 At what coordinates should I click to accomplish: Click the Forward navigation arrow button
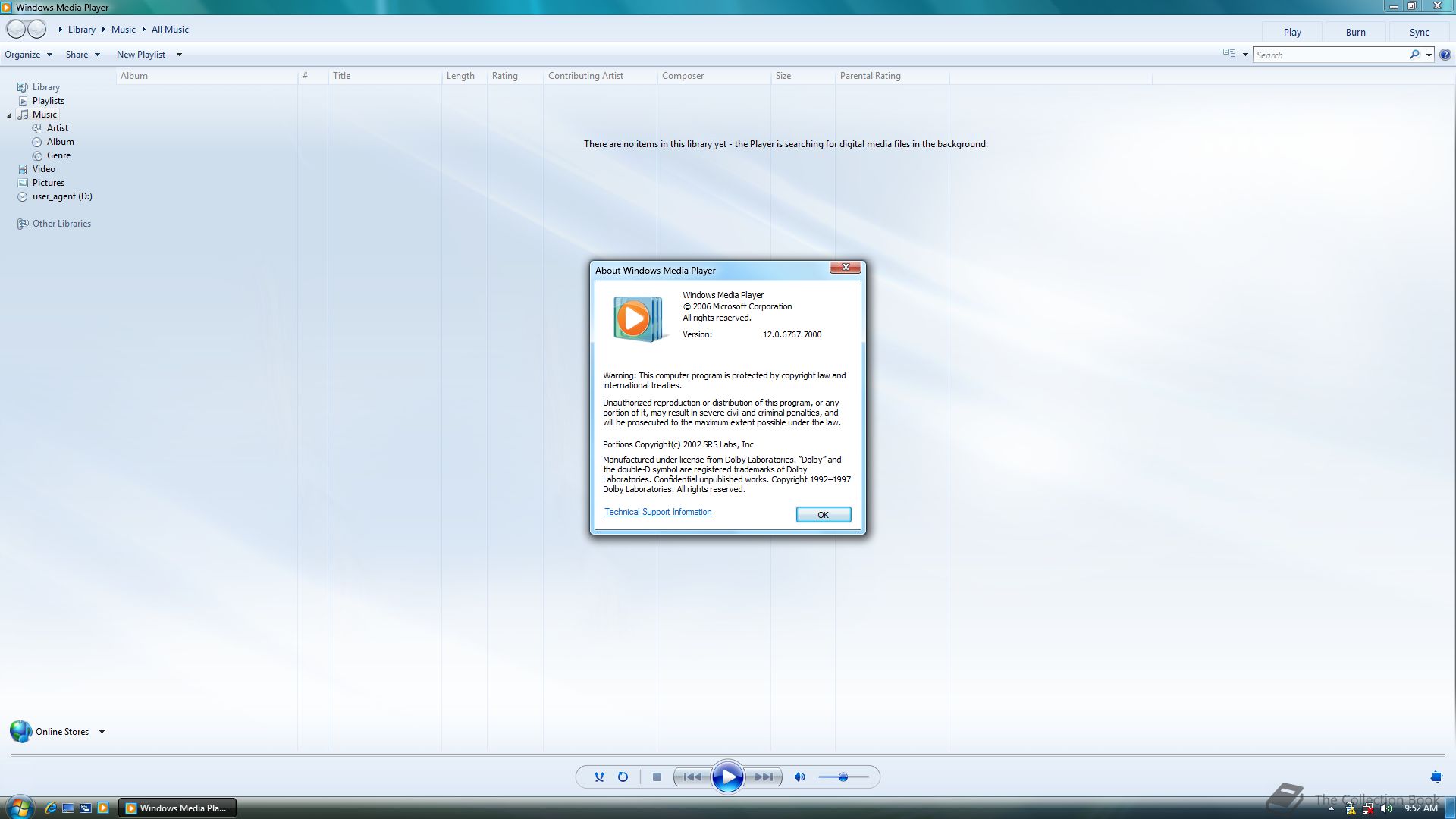click(x=36, y=30)
